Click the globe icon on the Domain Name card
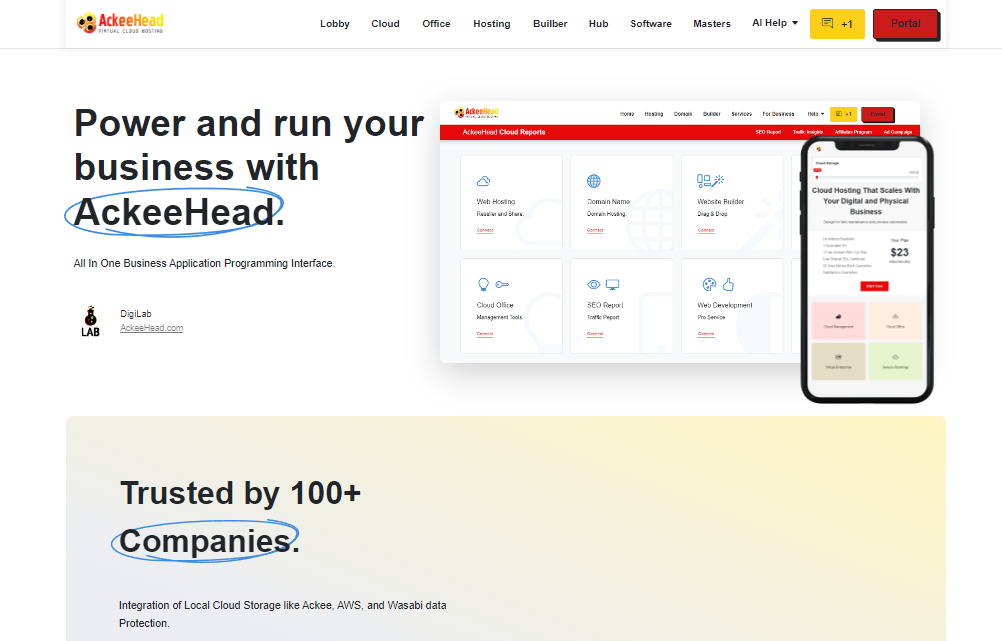 [x=594, y=181]
